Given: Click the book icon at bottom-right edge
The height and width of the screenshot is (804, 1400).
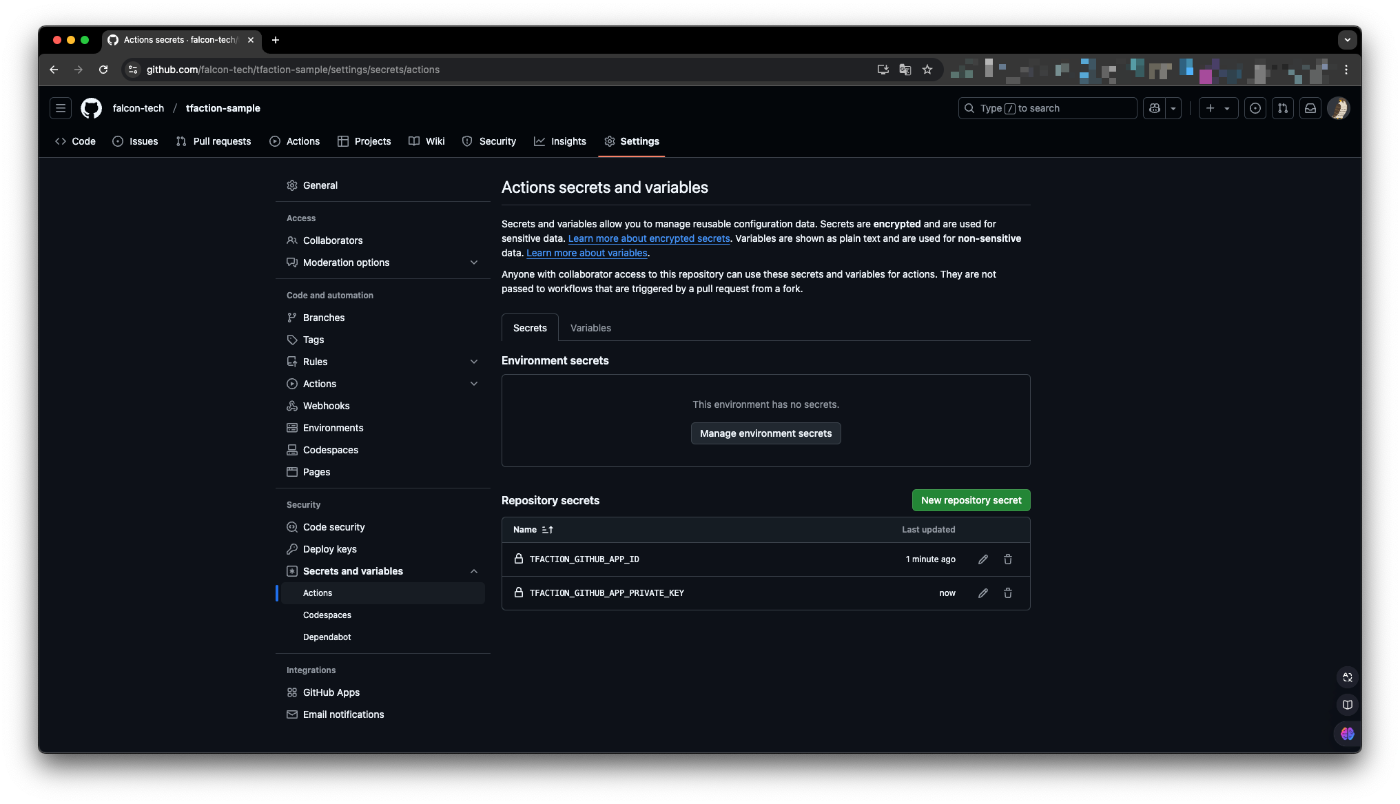Looking at the screenshot, I should click(x=1347, y=705).
